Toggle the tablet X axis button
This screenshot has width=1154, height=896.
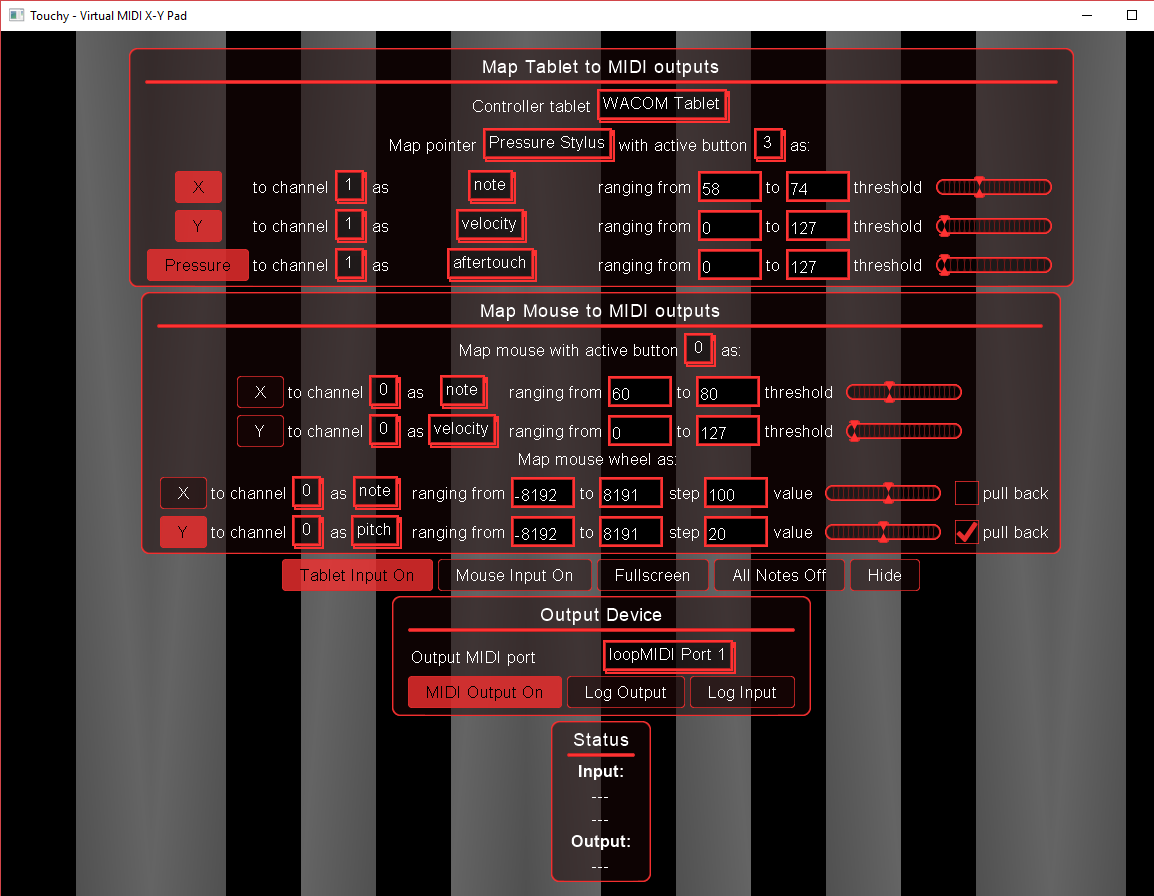tap(198, 187)
